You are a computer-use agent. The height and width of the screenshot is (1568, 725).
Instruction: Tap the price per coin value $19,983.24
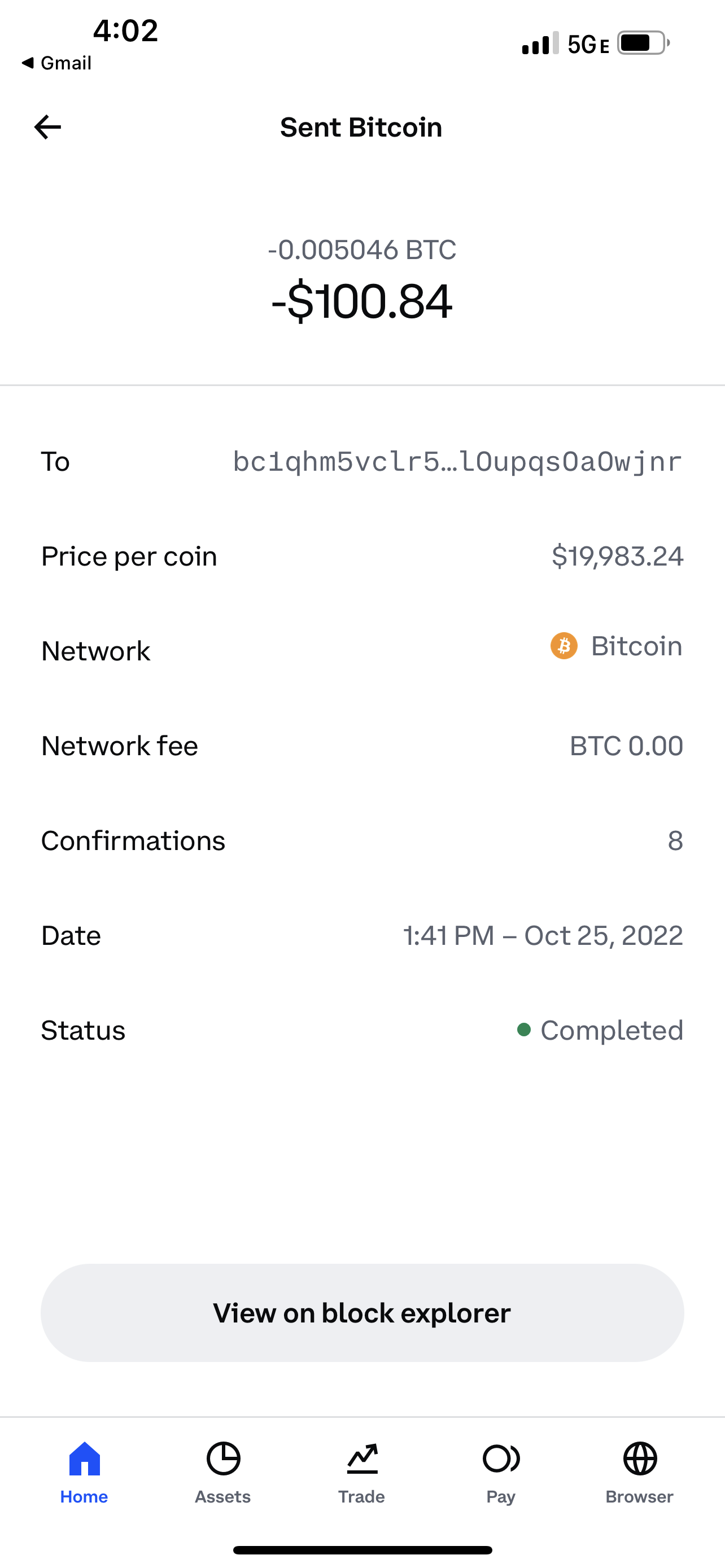(617, 557)
